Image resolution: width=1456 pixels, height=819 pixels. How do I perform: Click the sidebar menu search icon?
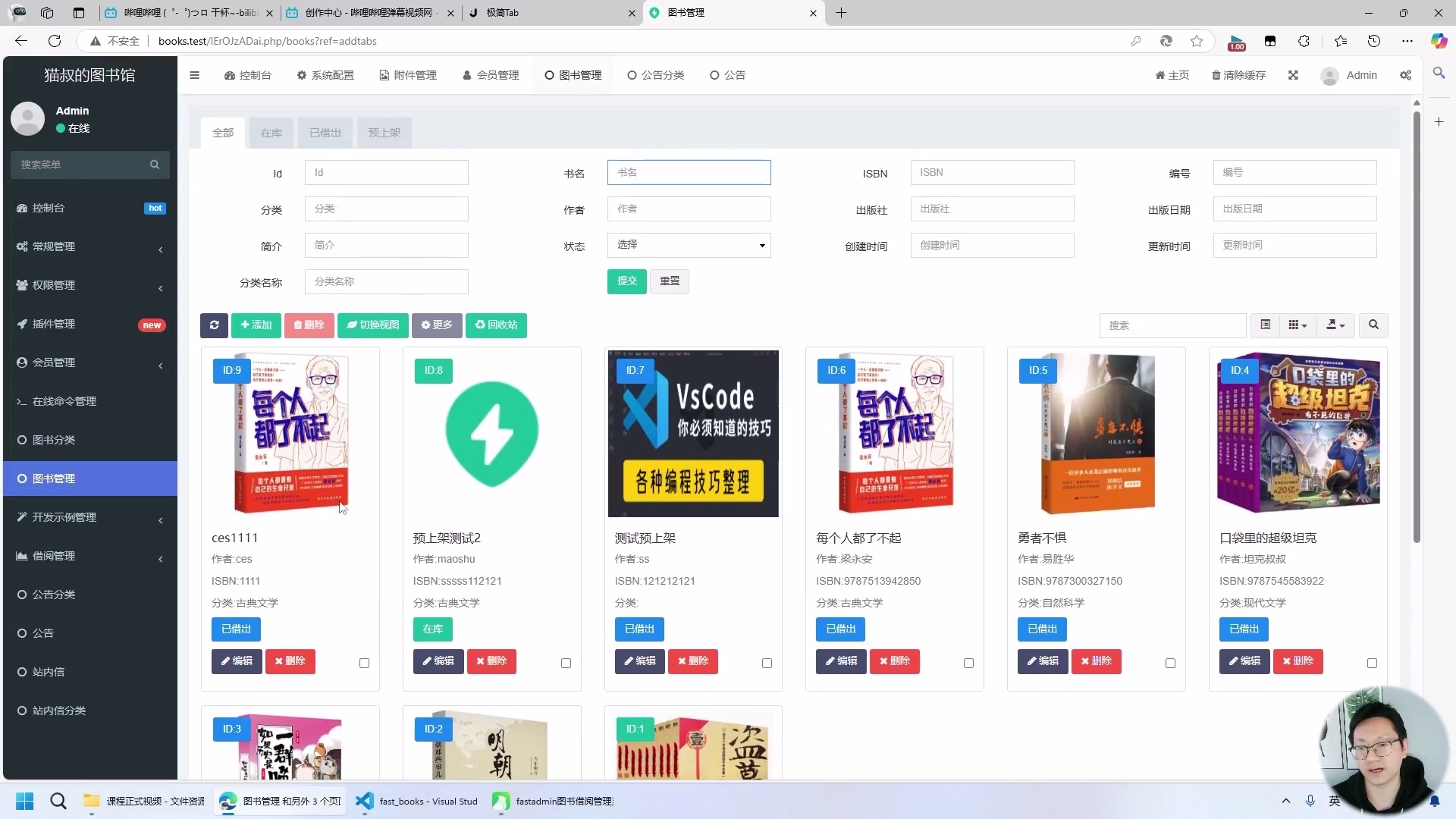click(155, 165)
